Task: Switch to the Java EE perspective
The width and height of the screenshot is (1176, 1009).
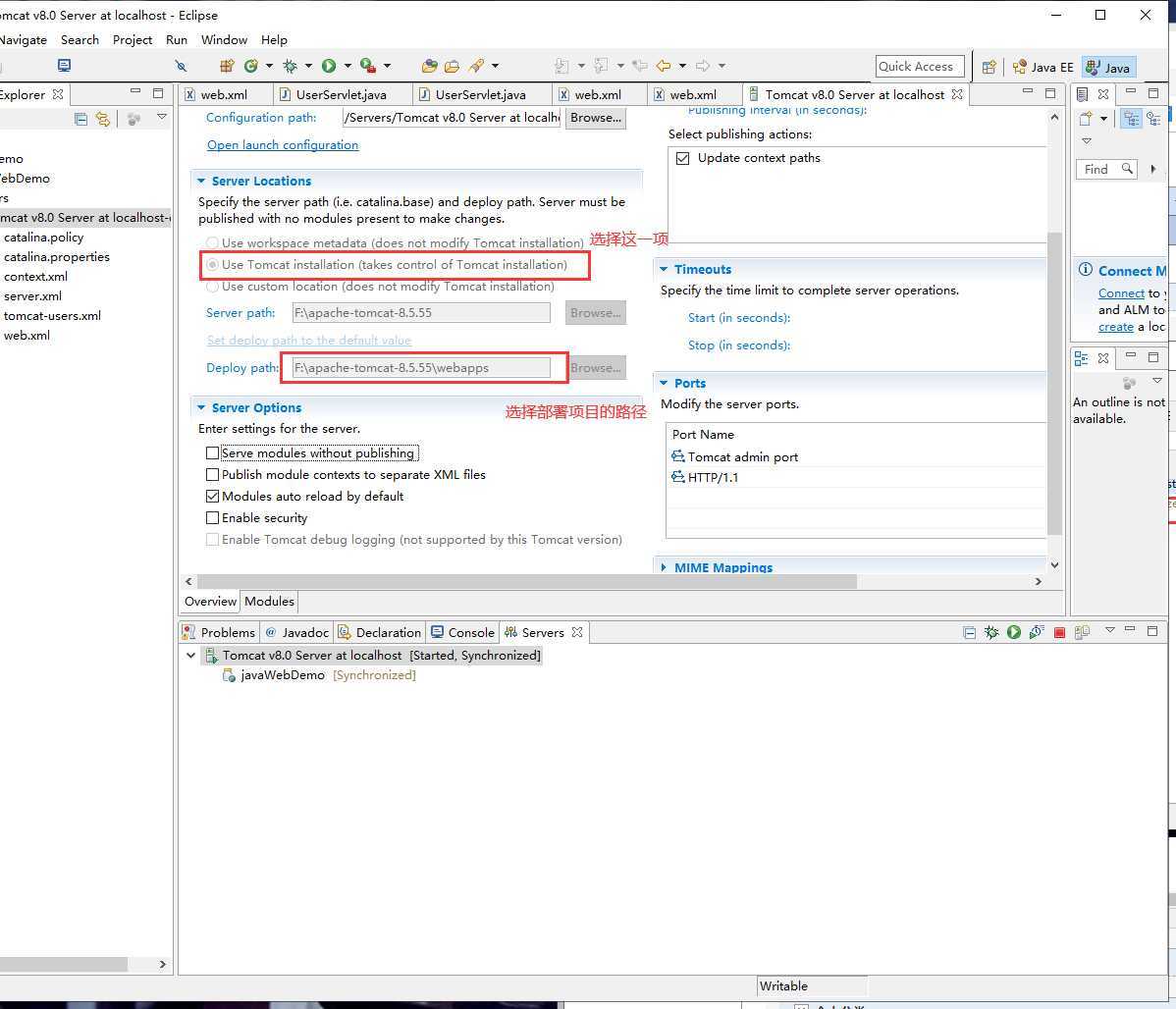Action: [1043, 68]
